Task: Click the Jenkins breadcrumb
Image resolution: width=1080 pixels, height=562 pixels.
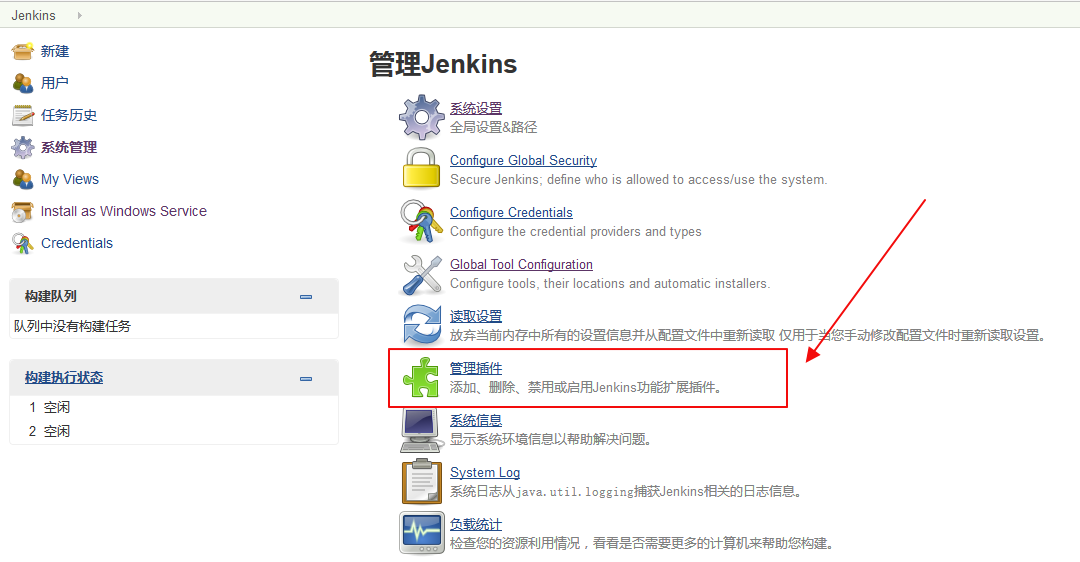Action: [x=33, y=15]
